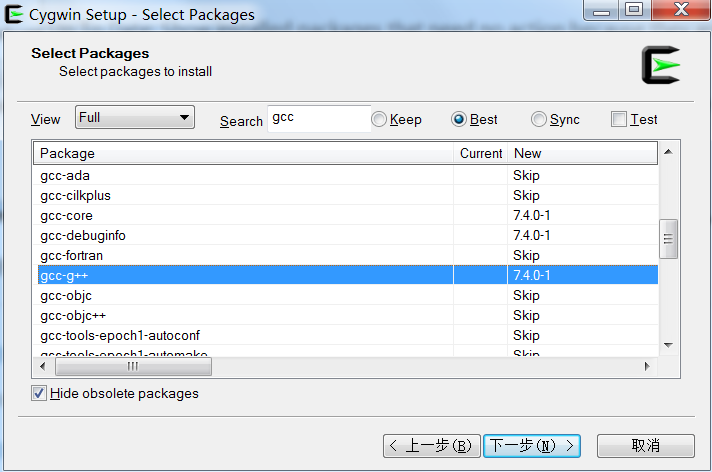Click the 取消 cancel button
This screenshot has height=472, width=712.
646,446
